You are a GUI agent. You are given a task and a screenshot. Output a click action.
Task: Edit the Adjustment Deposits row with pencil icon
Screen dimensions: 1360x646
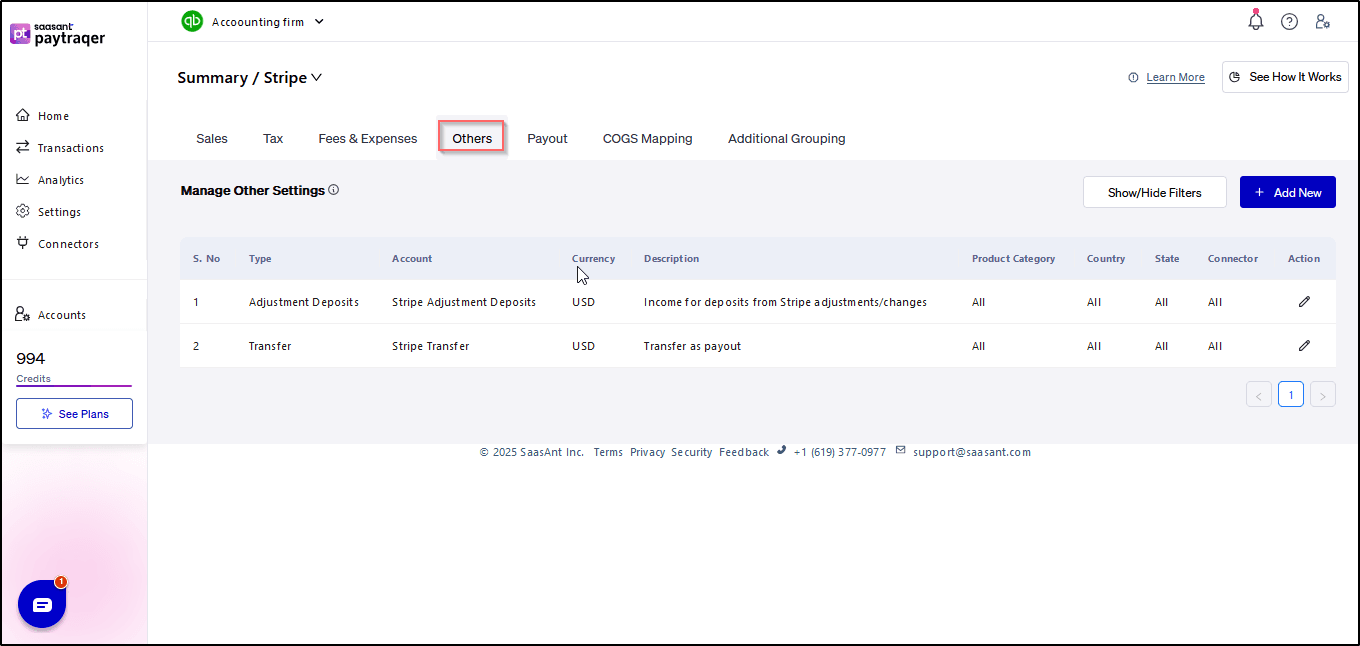pyautogui.click(x=1304, y=302)
